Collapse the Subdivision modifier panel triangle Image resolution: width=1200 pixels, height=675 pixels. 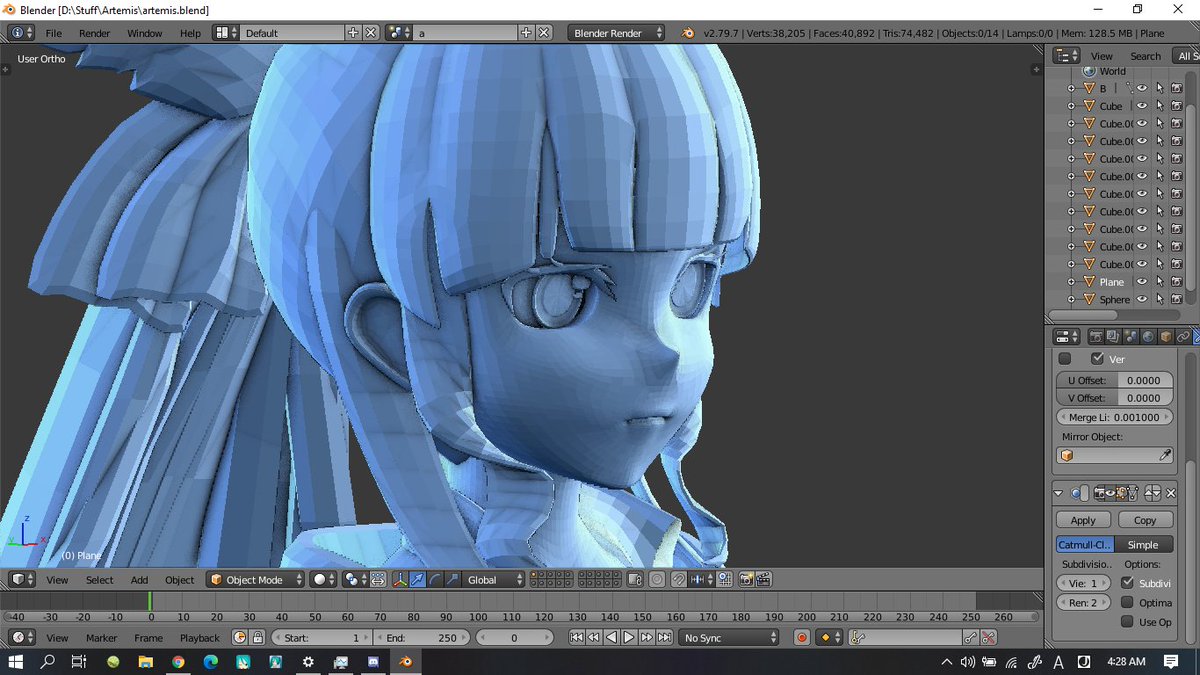[1058, 492]
